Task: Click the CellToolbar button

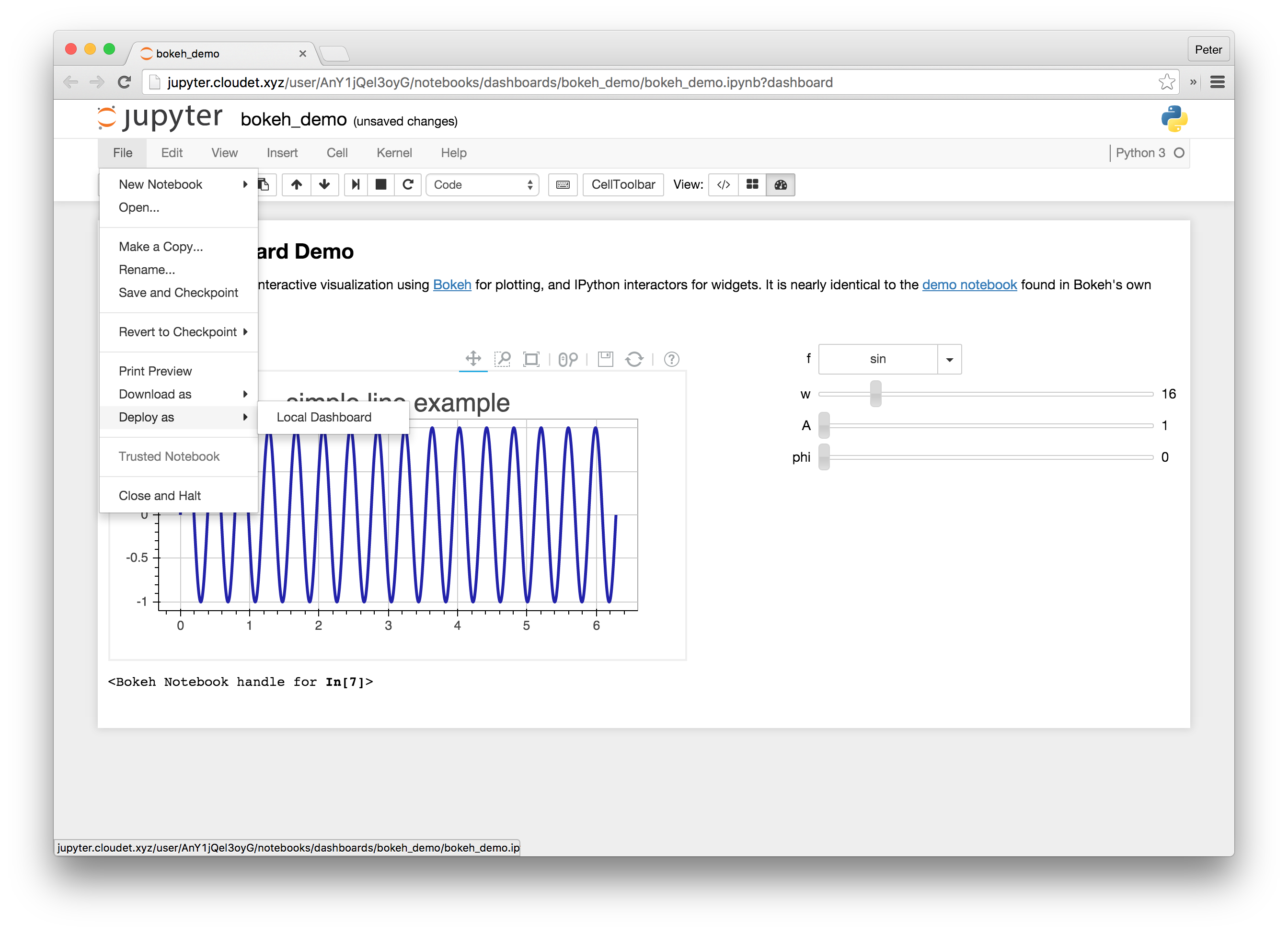Action: click(x=622, y=184)
